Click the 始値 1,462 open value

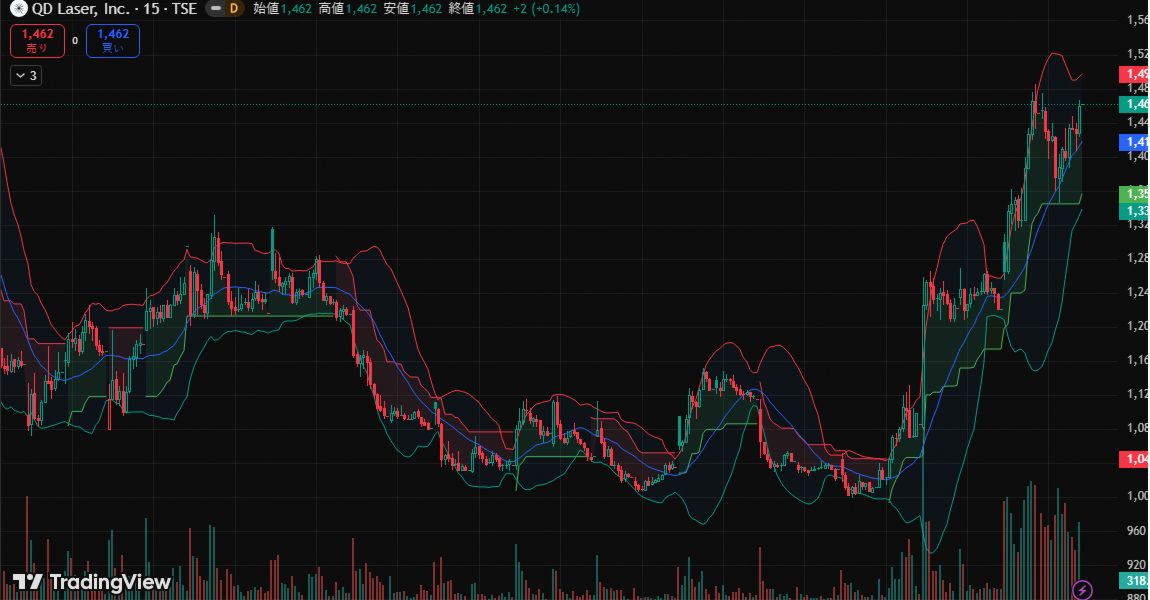point(282,9)
